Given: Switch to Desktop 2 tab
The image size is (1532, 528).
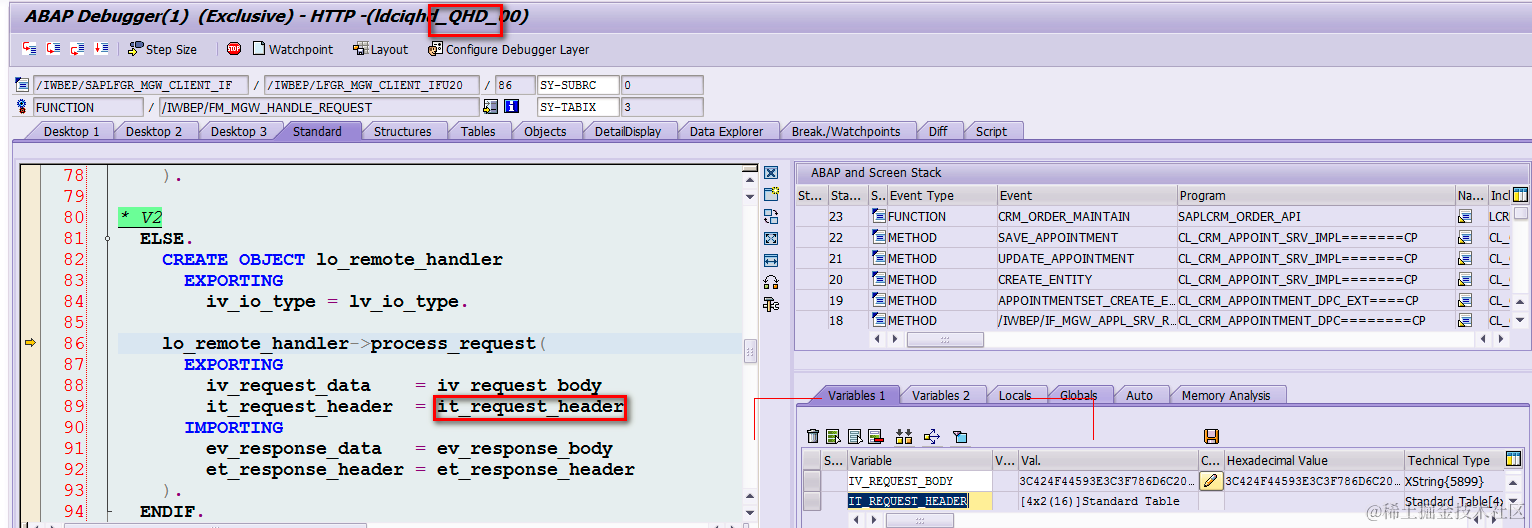Looking at the screenshot, I should tap(154, 131).
